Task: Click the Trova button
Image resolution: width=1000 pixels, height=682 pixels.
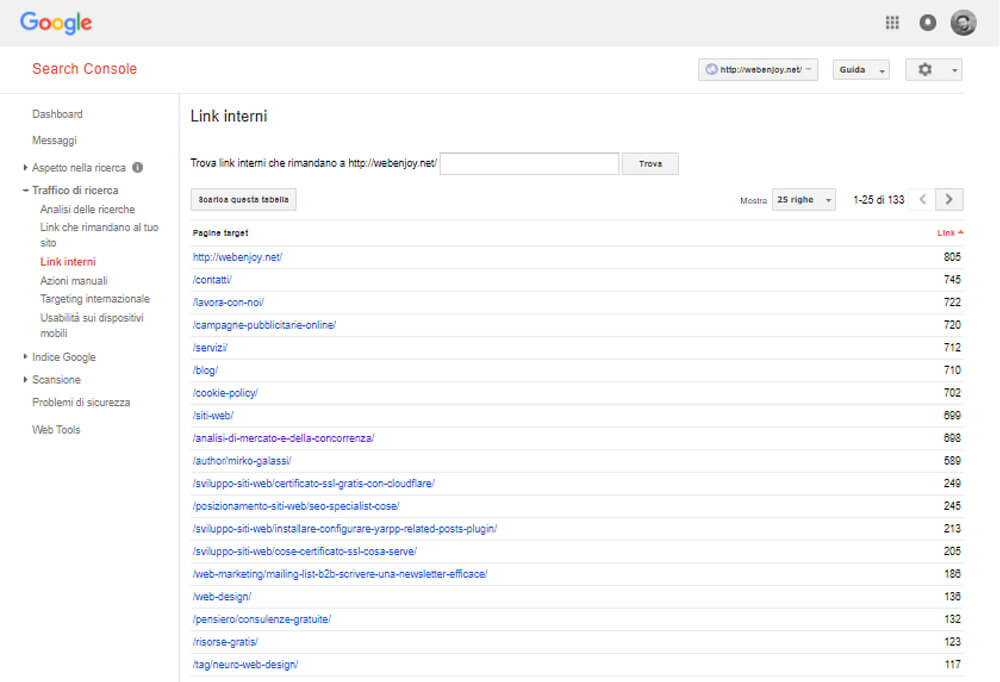Action: coord(650,164)
